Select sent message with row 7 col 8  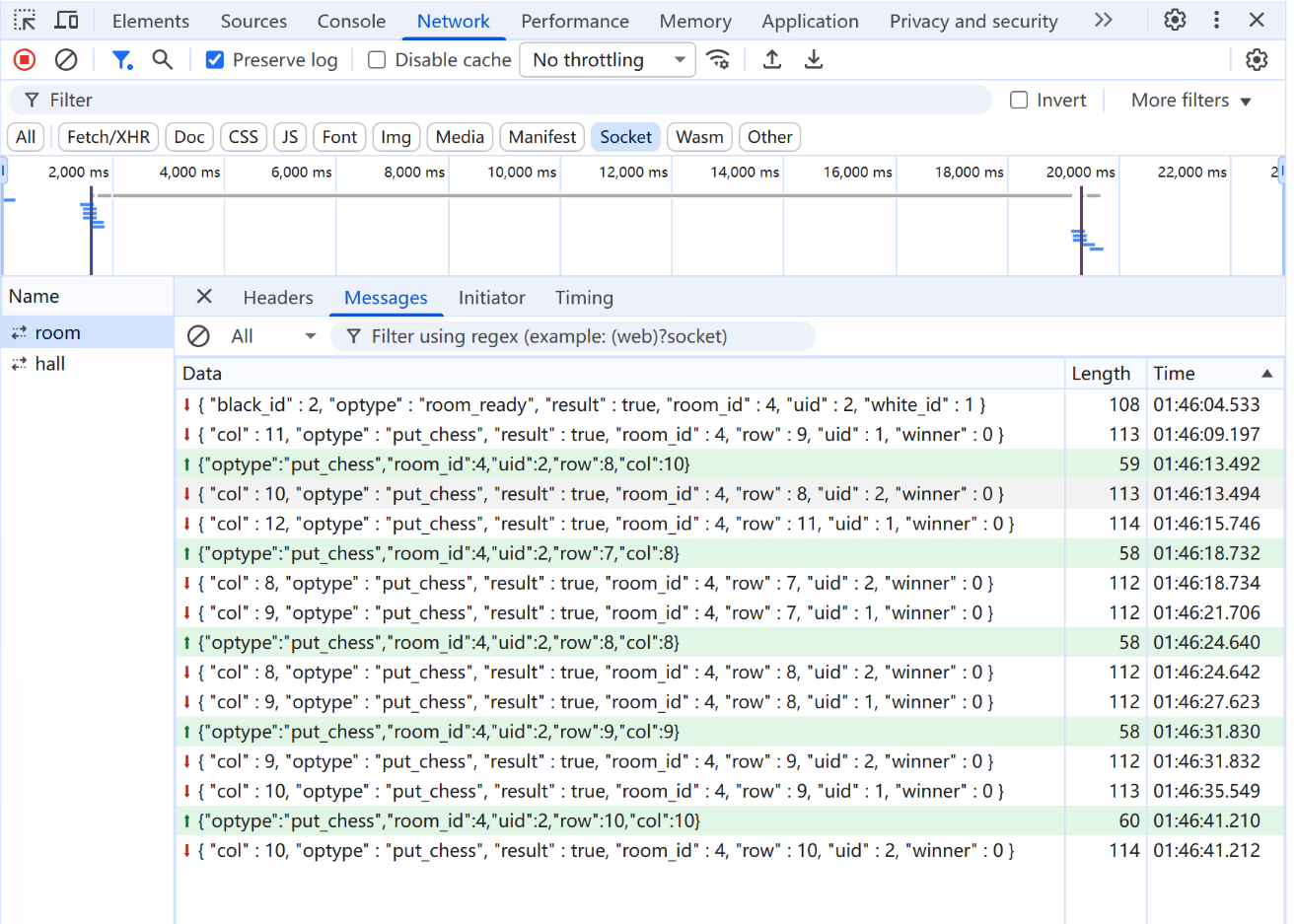tap(730, 553)
